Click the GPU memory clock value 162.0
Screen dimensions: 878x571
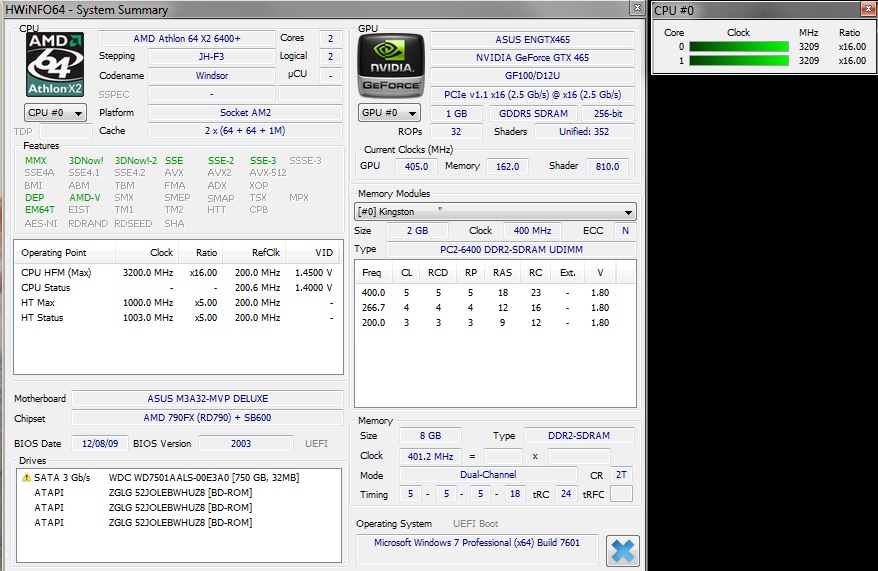(507, 166)
